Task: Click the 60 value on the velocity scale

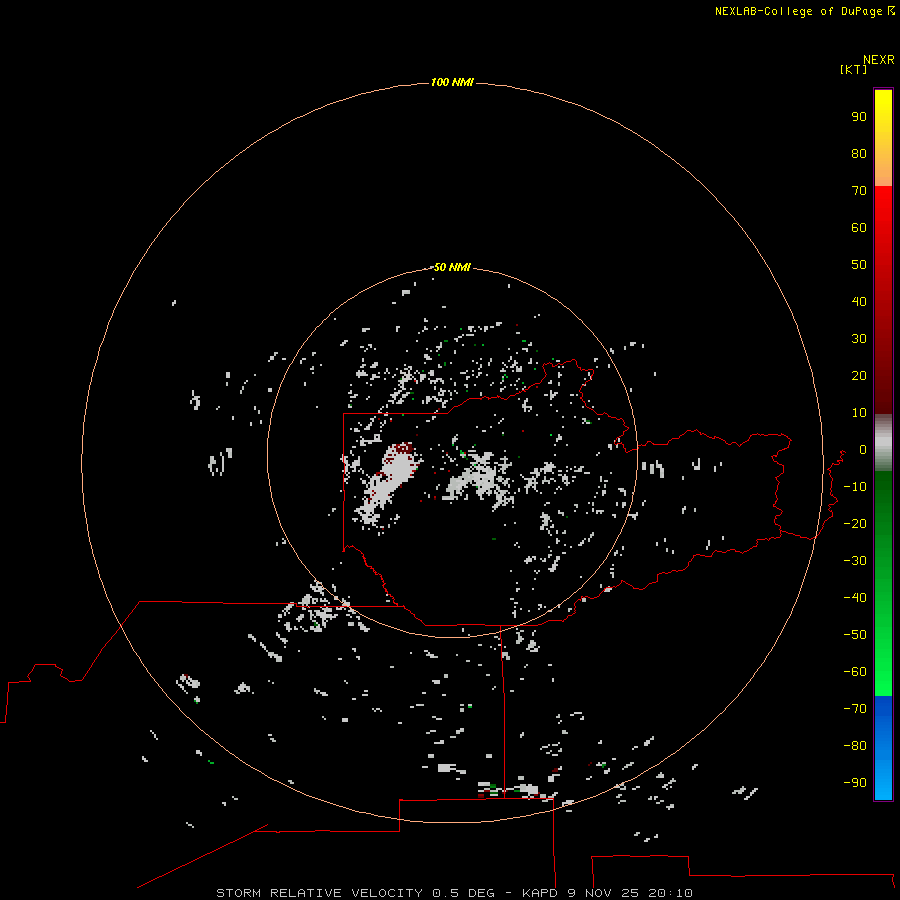Action: 859,227
